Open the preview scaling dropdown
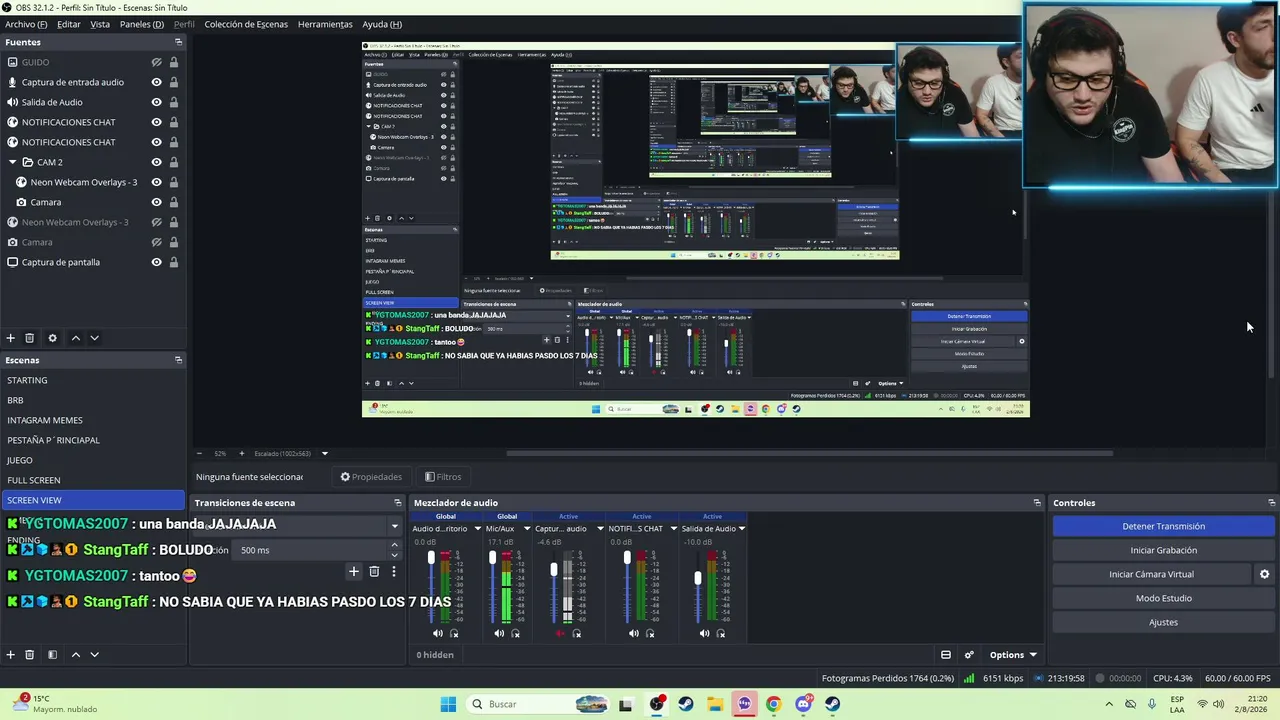 324,454
